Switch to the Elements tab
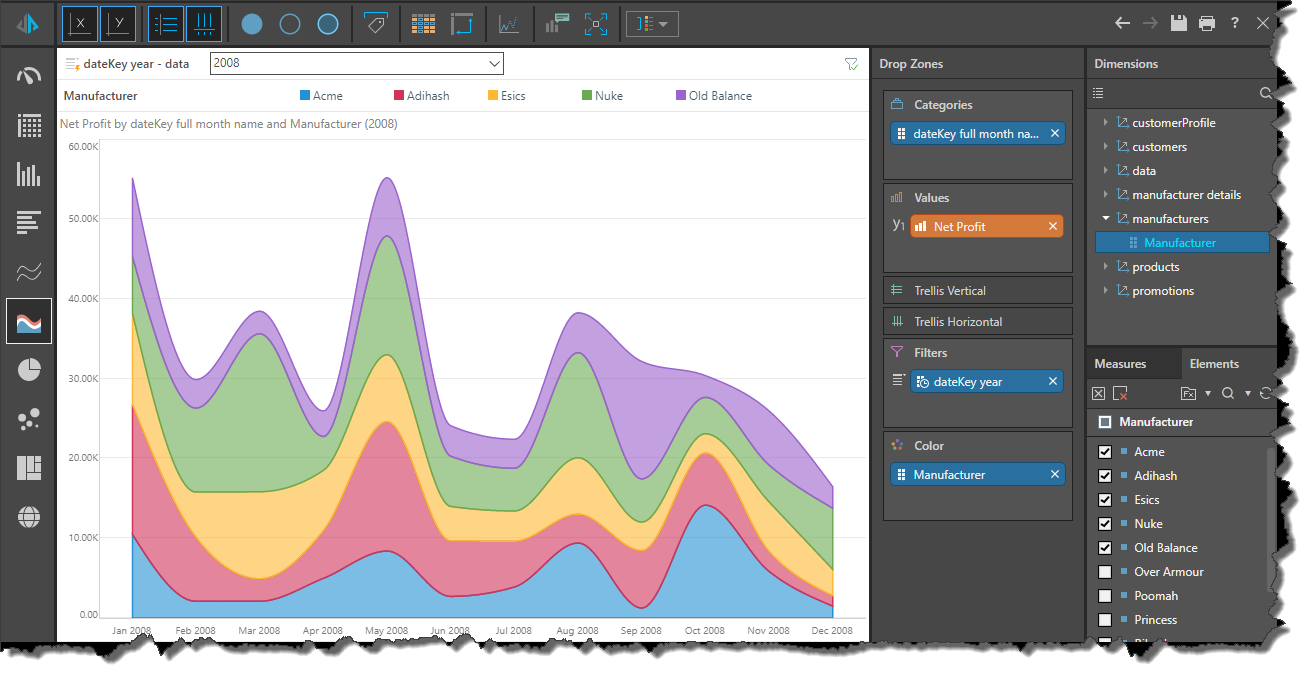Viewport: 1314px width, 679px height. click(1215, 364)
